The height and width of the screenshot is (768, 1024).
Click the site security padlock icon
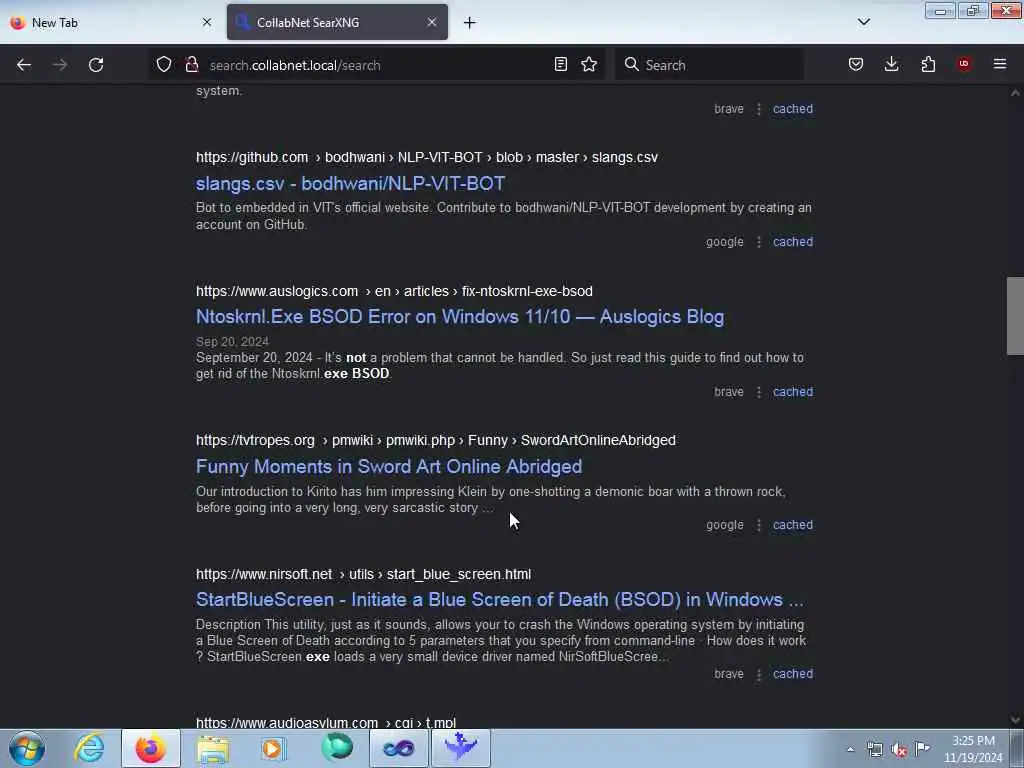[x=191, y=64]
